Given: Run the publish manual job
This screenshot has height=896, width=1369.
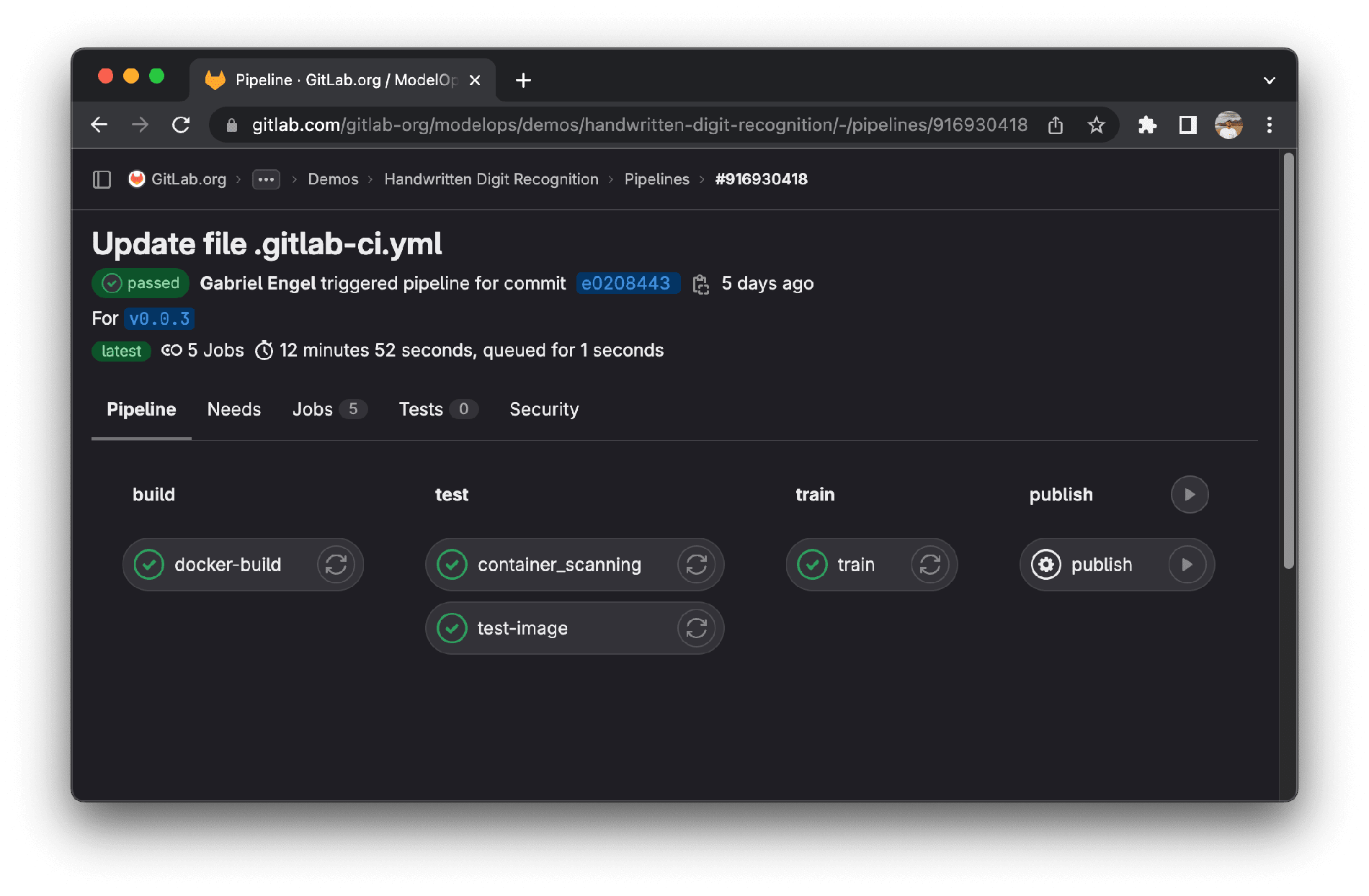Looking at the screenshot, I should 1187,565.
